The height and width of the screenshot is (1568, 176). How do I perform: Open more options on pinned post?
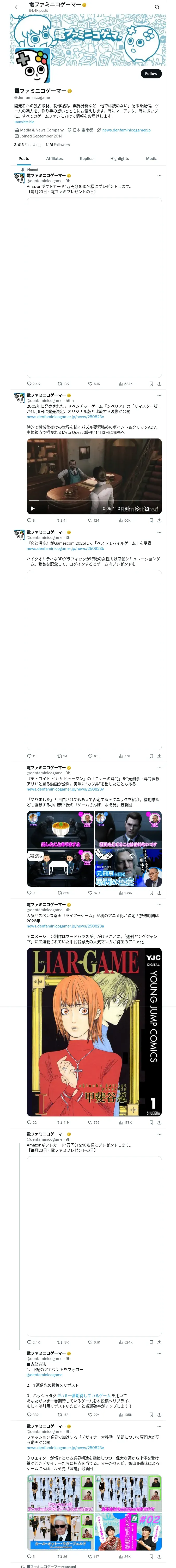click(159, 175)
